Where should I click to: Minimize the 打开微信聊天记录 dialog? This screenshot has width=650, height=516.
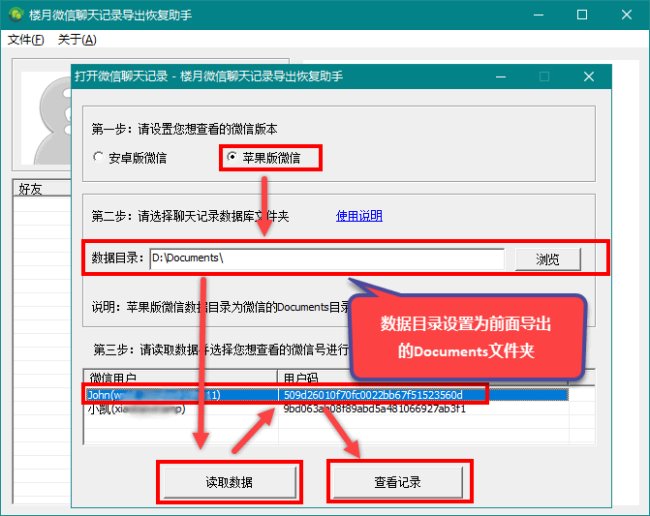tap(501, 77)
